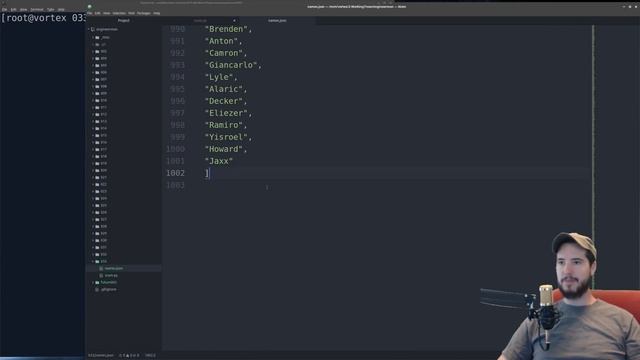Open the Find menu in Atom
The image size is (640, 360).
[131, 13]
